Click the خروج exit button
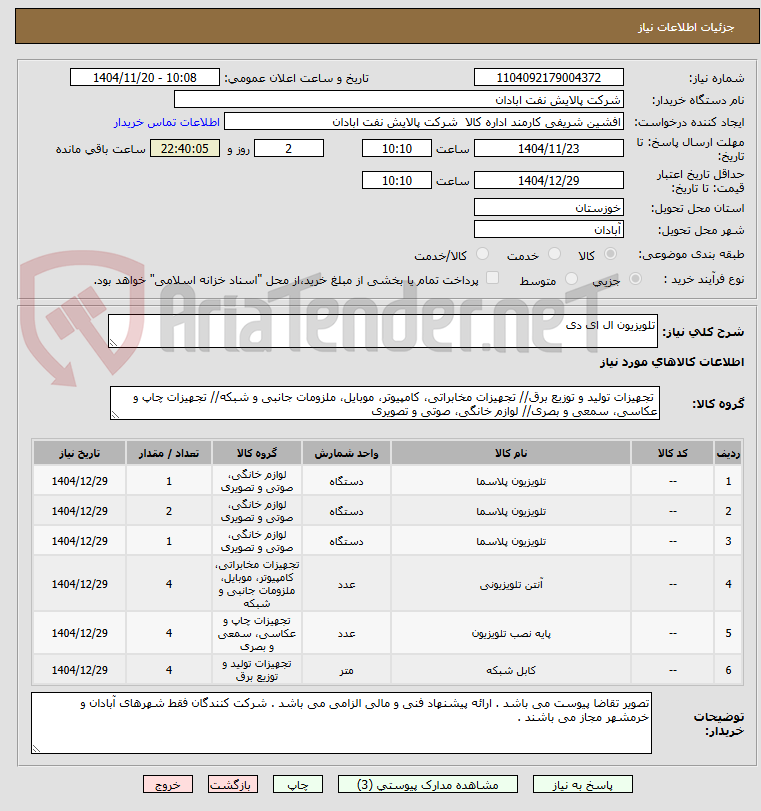The image size is (761, 811). (x=168, y=785)
